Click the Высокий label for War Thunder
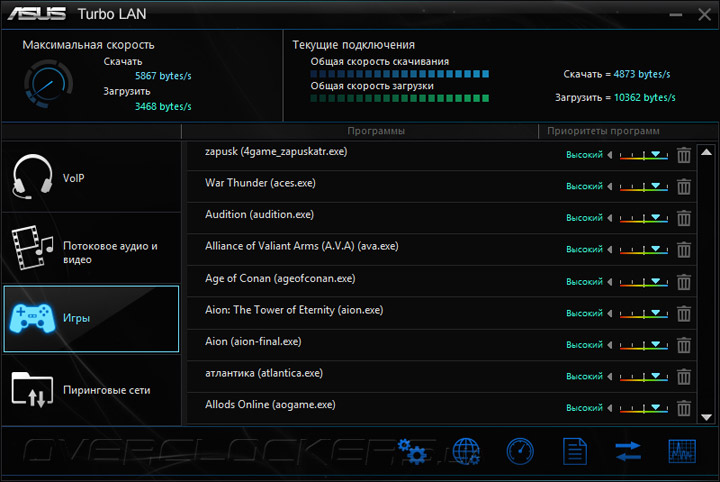 tap(584, 186)
